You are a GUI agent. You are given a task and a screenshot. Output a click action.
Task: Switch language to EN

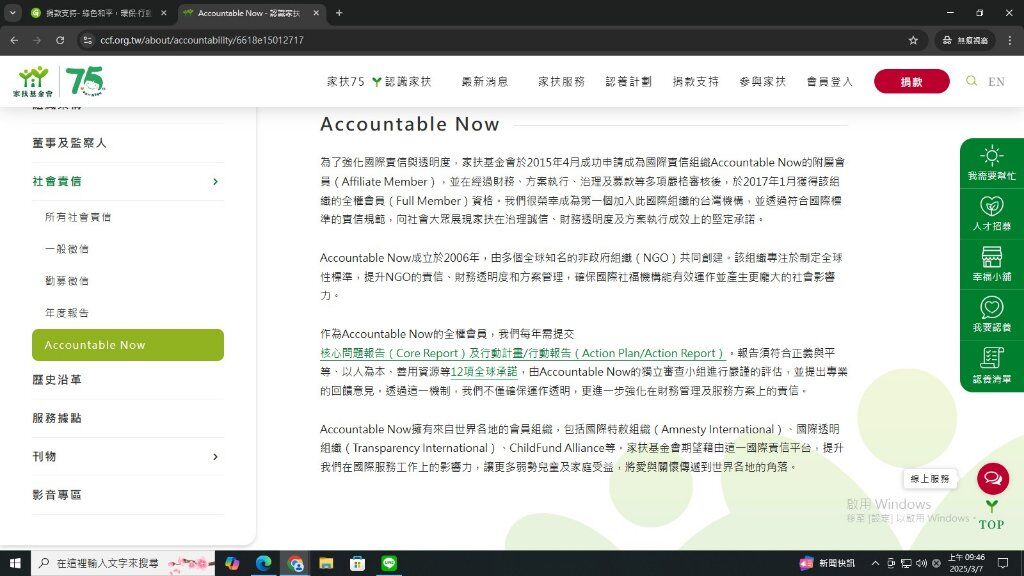click(x=996, y=82)
